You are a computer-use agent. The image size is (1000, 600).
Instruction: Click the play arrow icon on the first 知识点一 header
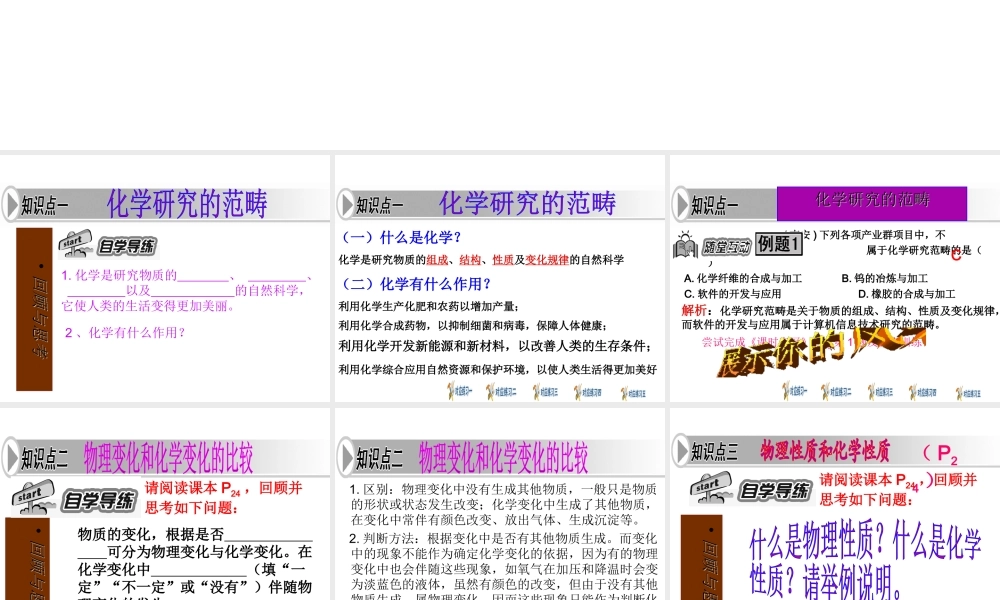[x=11, y=205]
